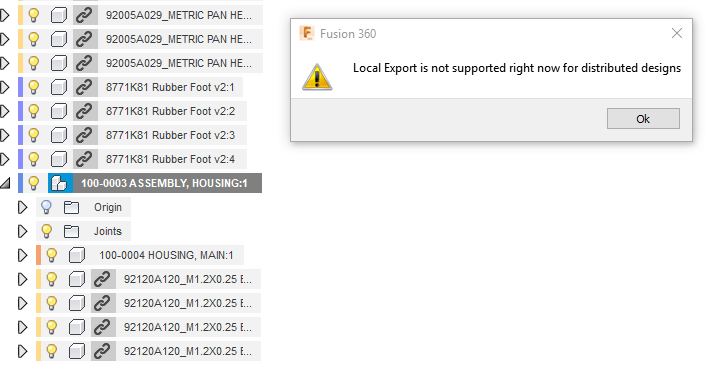
Task: Select the 100-0004 HOUSING, MAIN:1 item
Action: coord(166,255)
